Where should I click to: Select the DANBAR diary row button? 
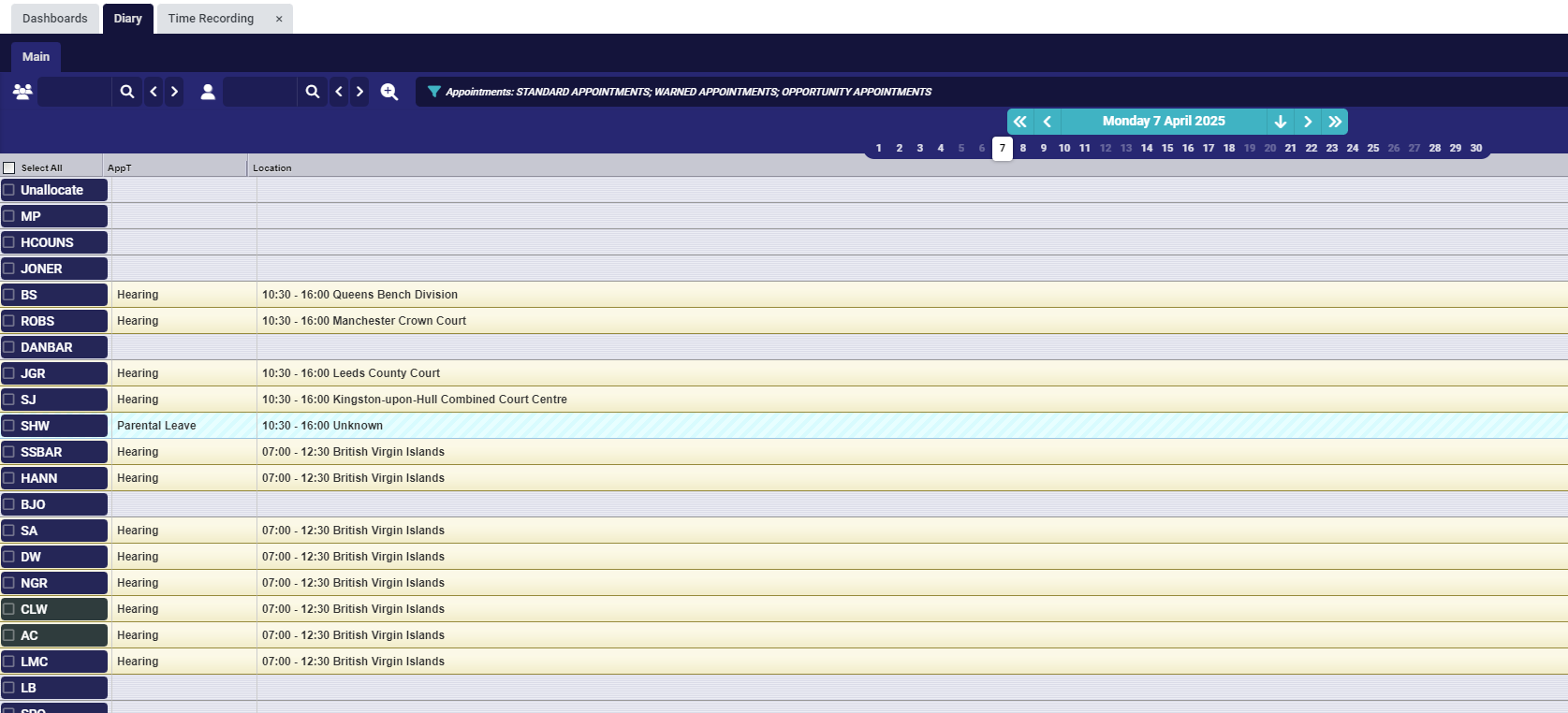pos(54,347)
